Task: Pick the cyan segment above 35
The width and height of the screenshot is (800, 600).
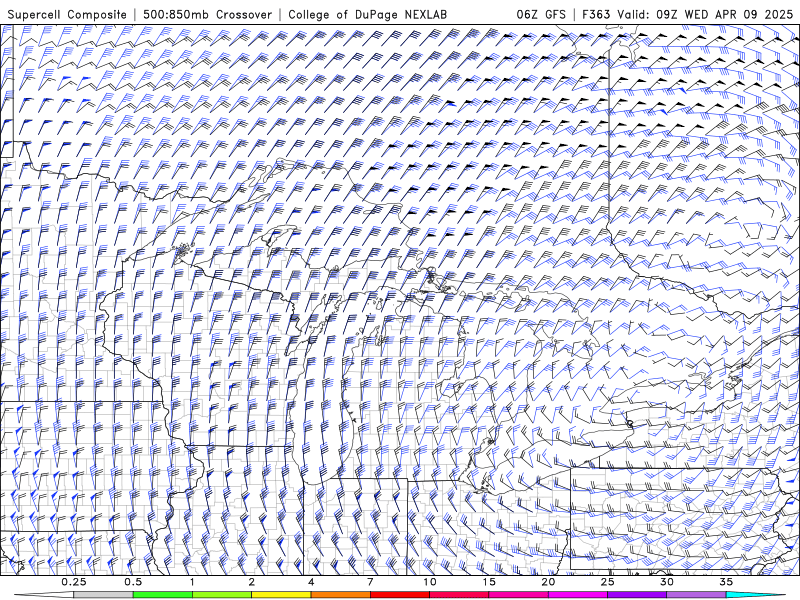Action: point(755,595)
